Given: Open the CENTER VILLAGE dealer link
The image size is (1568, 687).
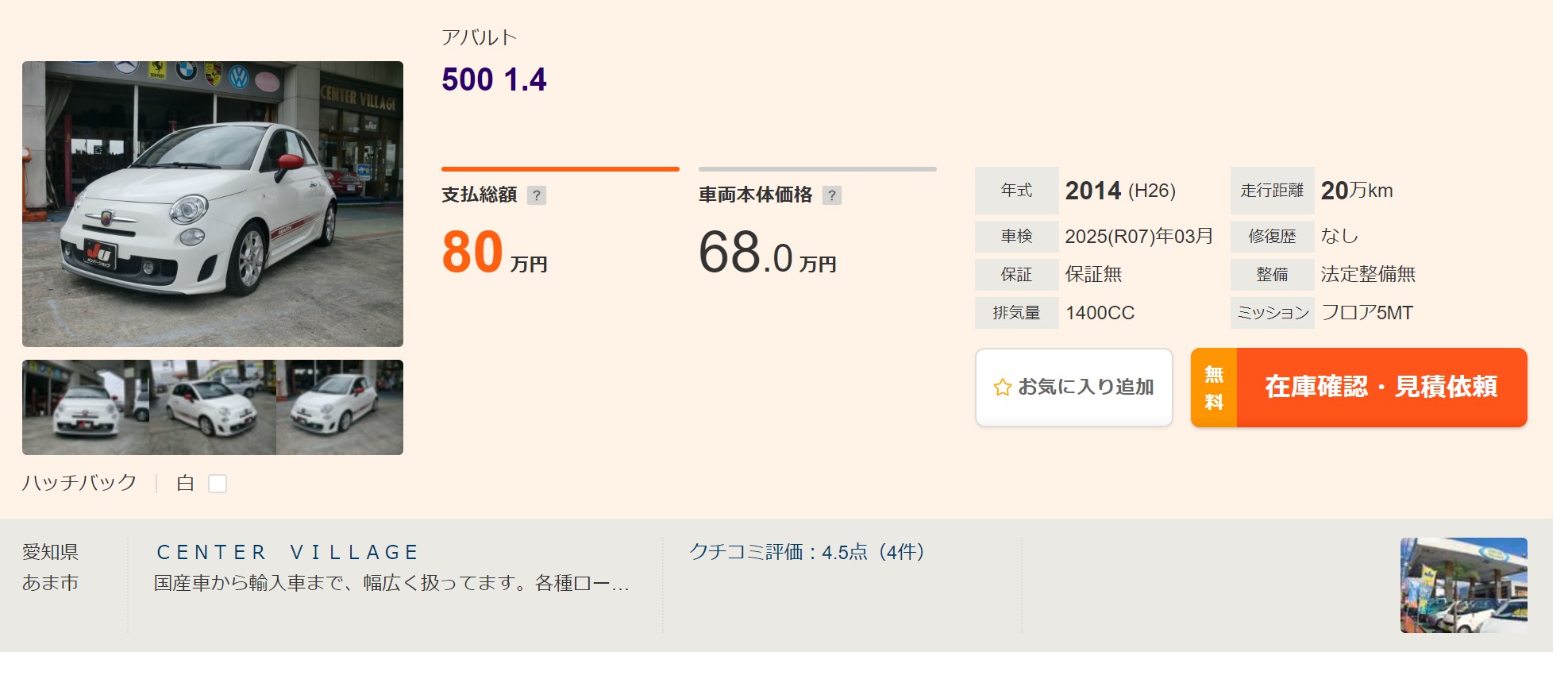Looking at the screenshot, I should coord(287,552).
